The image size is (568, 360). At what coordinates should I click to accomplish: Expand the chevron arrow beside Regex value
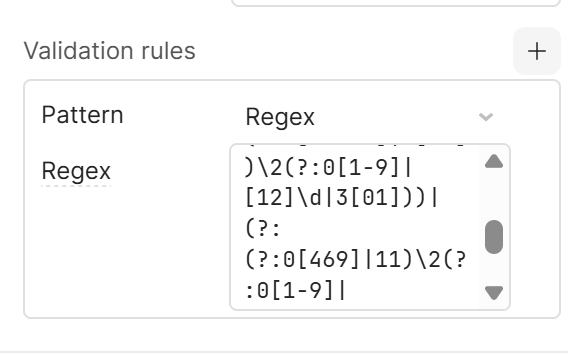[x=486, y=117]
